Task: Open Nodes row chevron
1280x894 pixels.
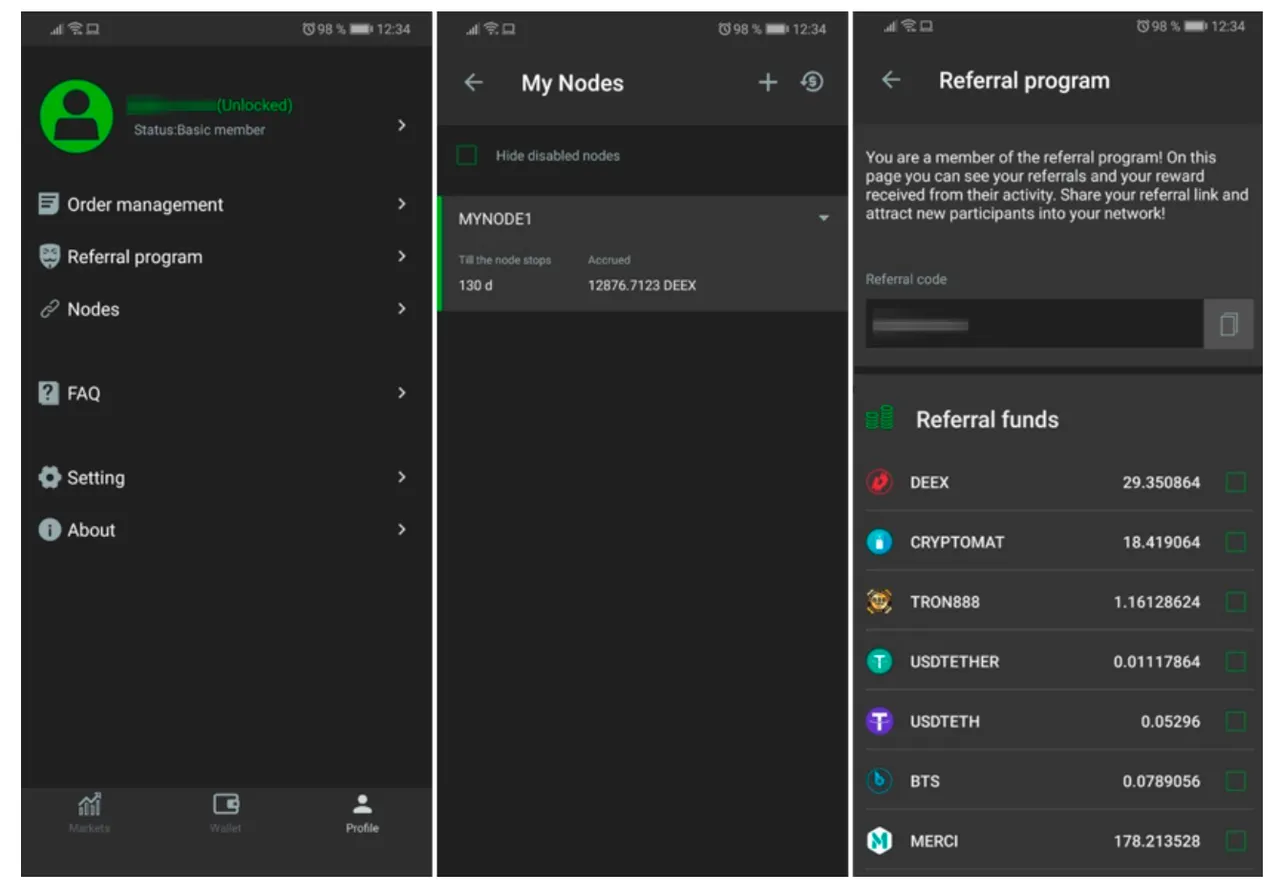Action: [402, 309]
